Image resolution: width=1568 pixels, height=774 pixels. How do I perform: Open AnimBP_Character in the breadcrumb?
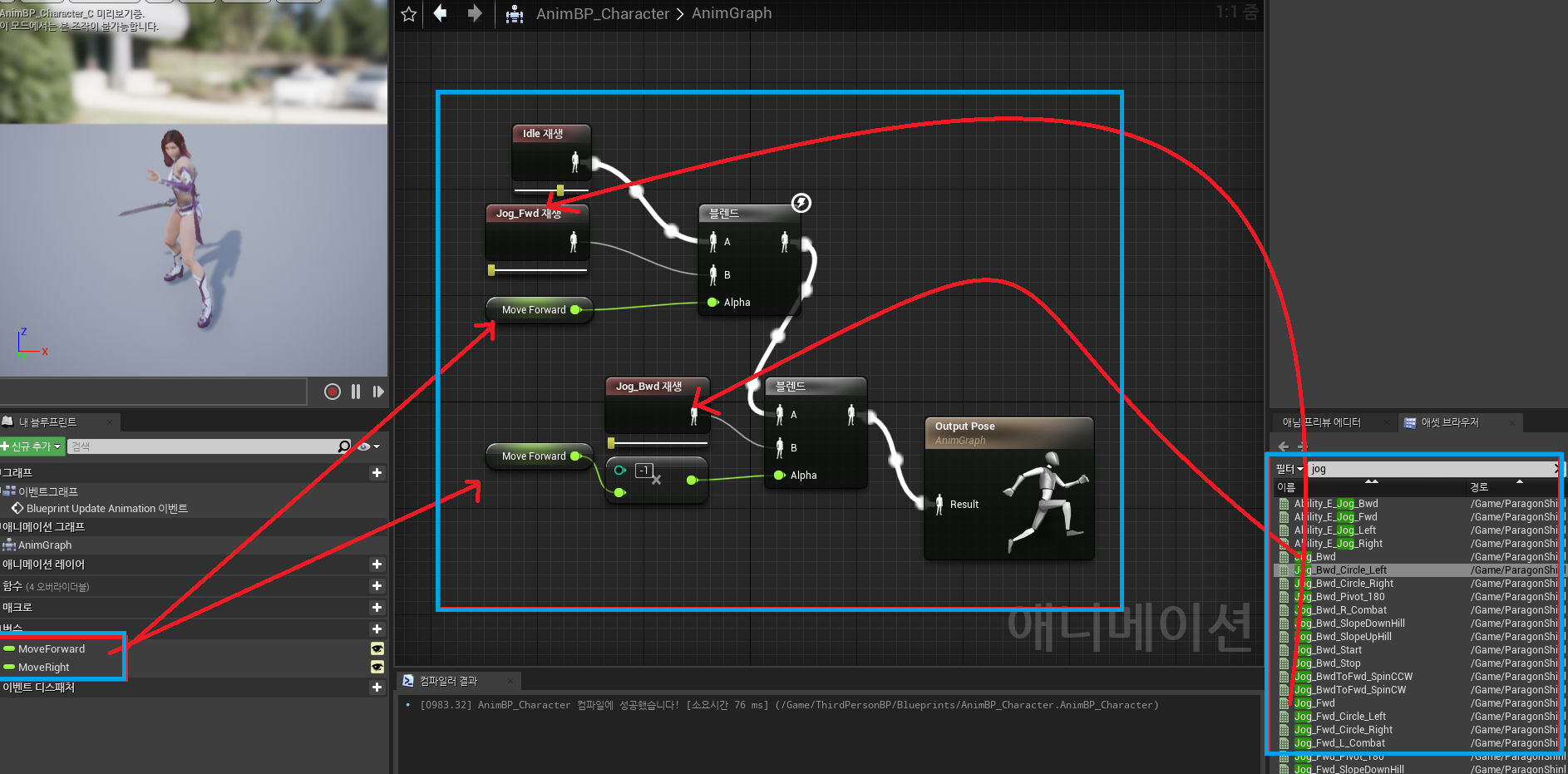pyautogui.click(x=603, y=13)
